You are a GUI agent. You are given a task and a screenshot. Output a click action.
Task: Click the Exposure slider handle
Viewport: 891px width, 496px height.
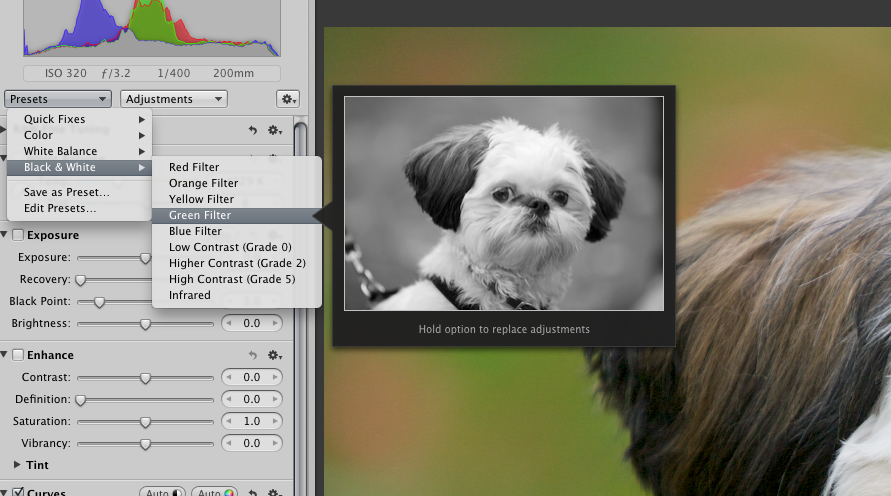point(145,258)
